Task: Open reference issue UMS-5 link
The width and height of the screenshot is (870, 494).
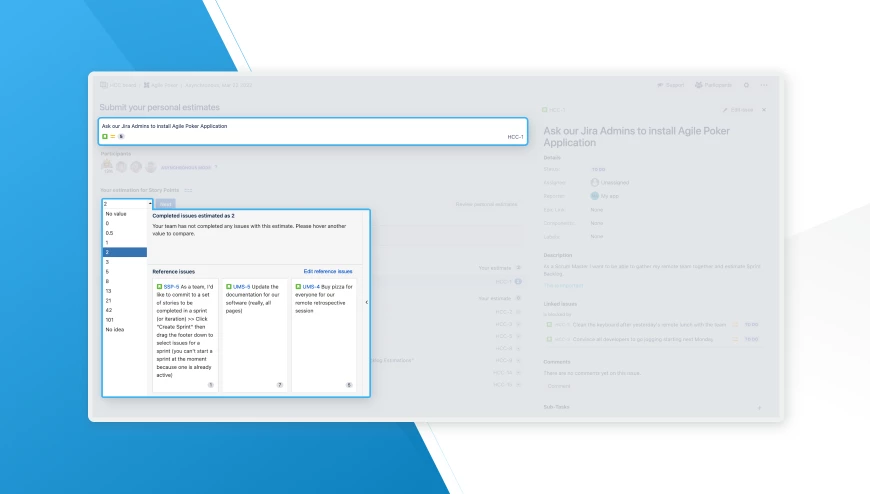Action: [241, 287]
